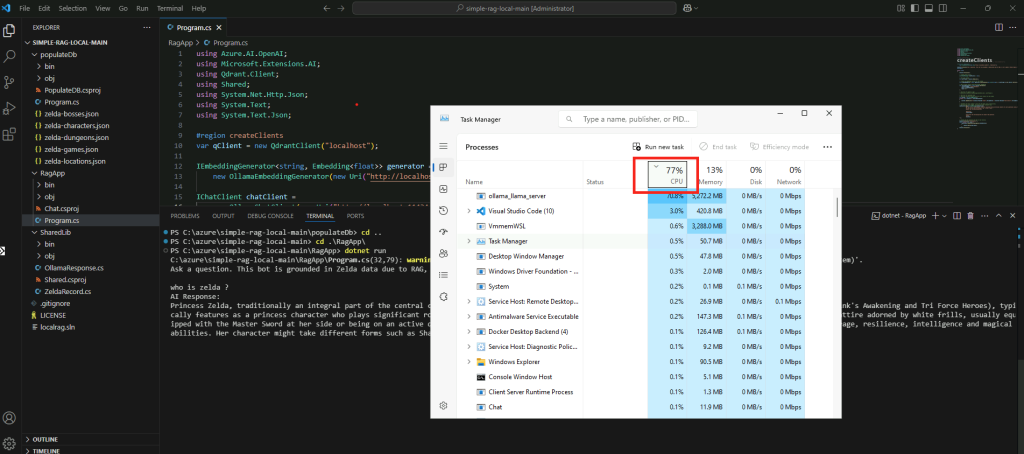The width and height of the screenshot is (1024, 454).
Task: Expand the Antimalware Service Executable row
Action: (468, 316)
